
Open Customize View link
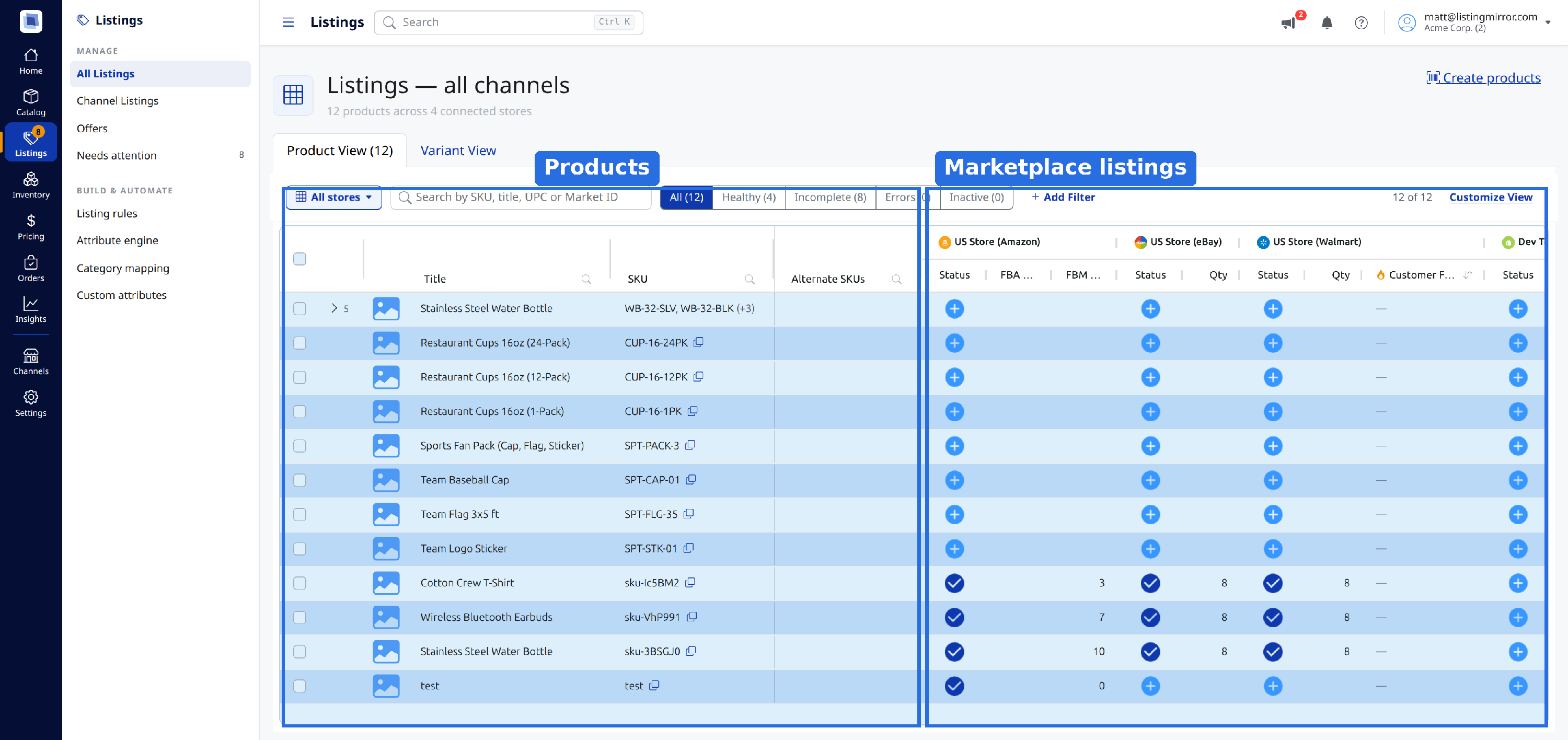1491,197
